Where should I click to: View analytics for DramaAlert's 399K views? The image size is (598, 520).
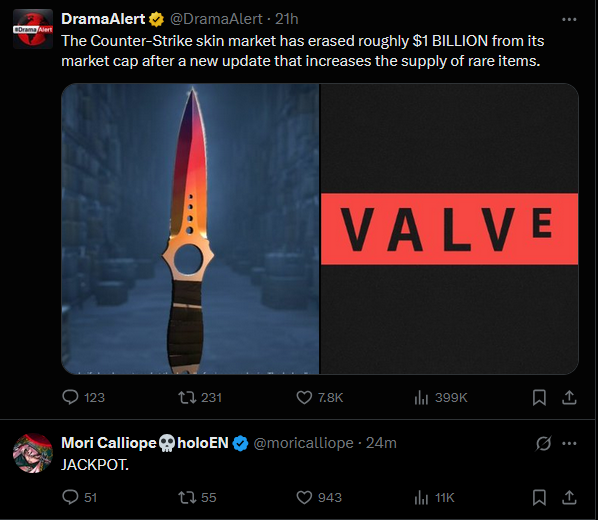click(440, 398)
